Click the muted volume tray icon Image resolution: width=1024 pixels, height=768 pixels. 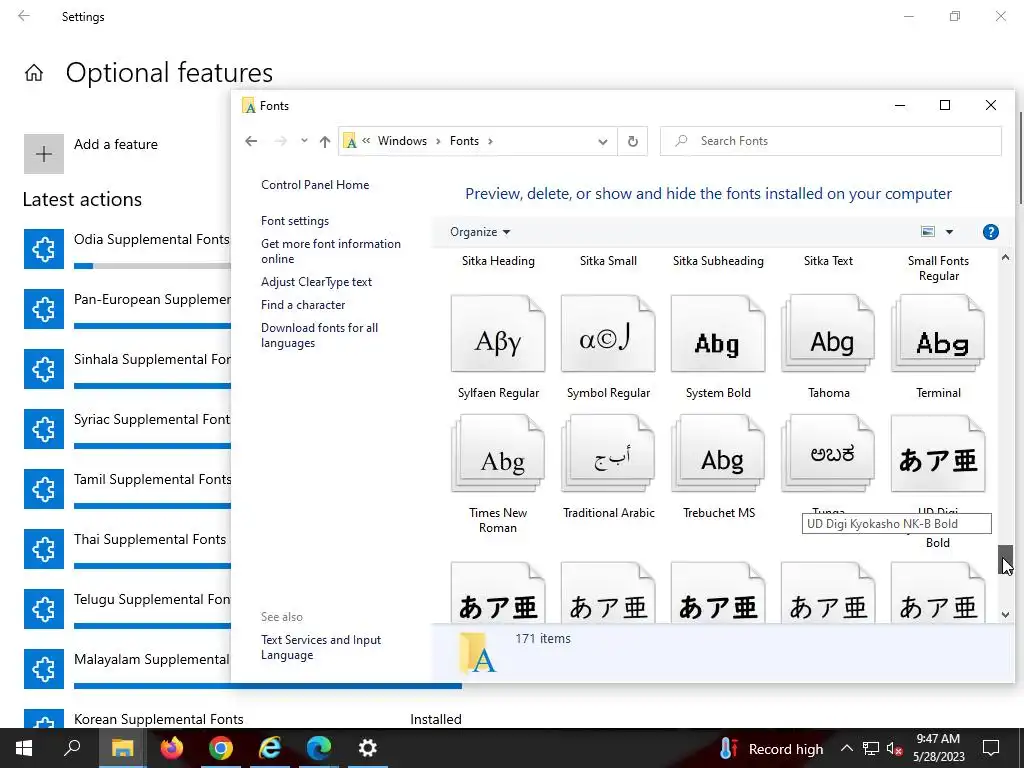tap(894, 749)
